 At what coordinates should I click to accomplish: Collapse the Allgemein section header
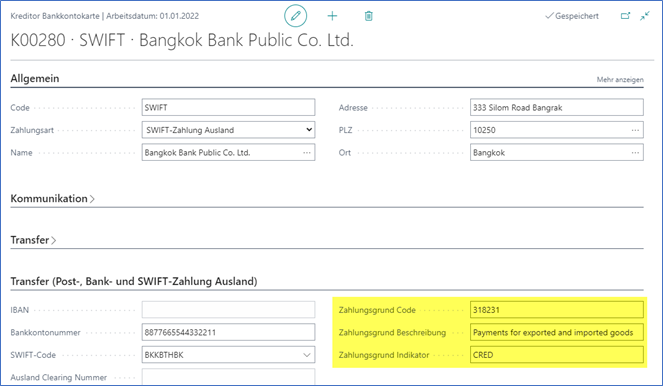(35, 79)
